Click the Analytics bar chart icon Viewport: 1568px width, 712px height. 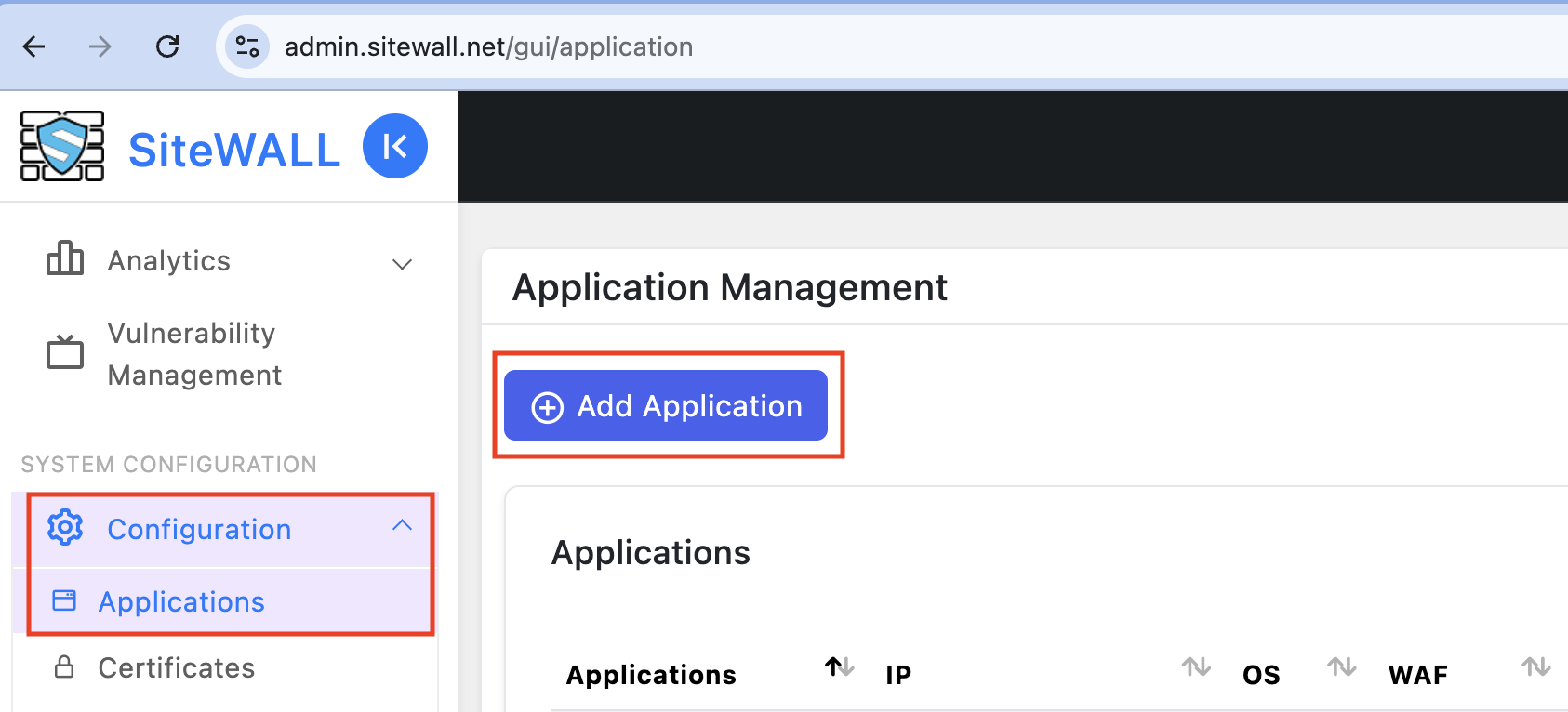coord(65,258)
